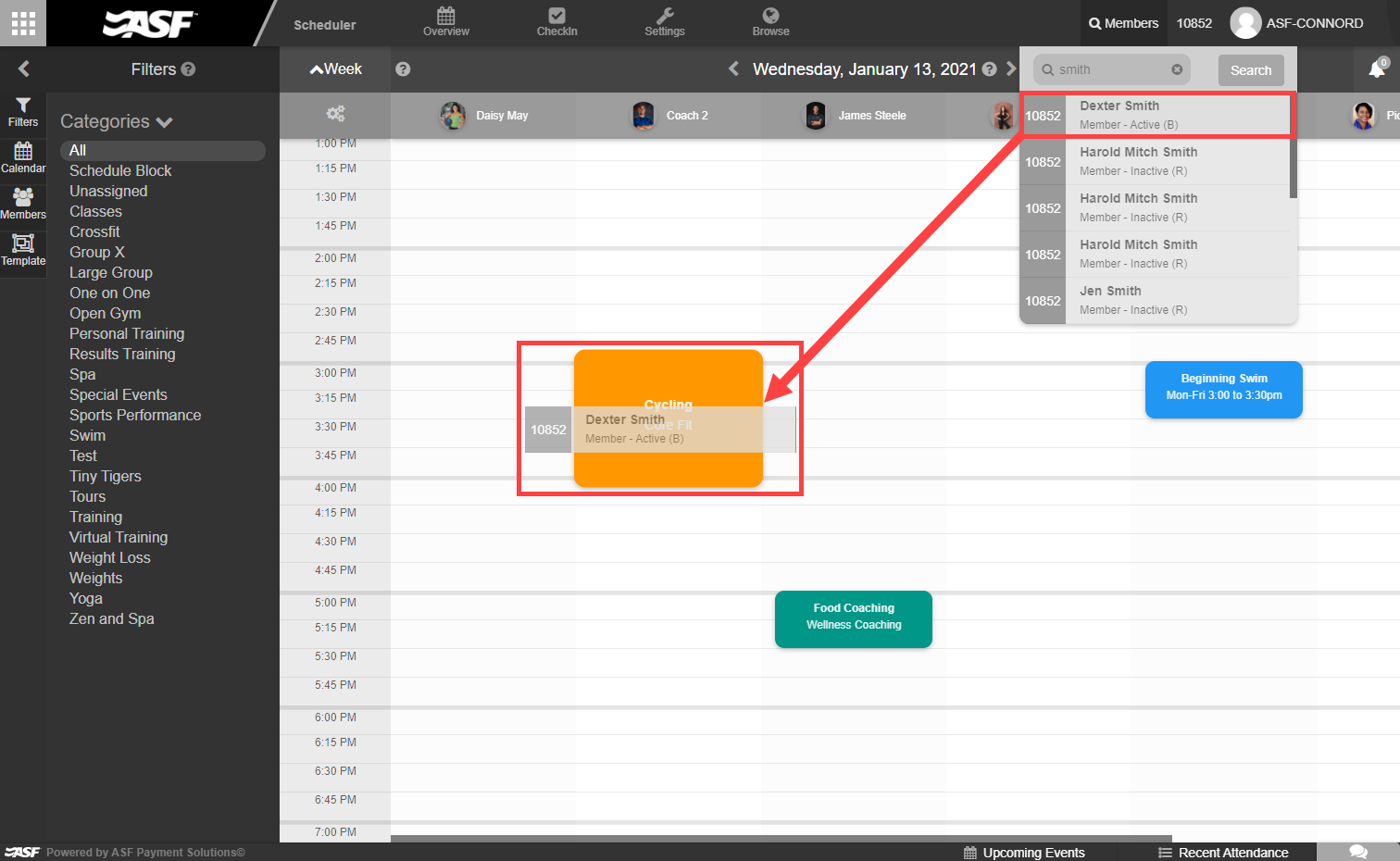Filter by Unassigned category
Viewport: 1400px width, 861px height.
point(108,191)
